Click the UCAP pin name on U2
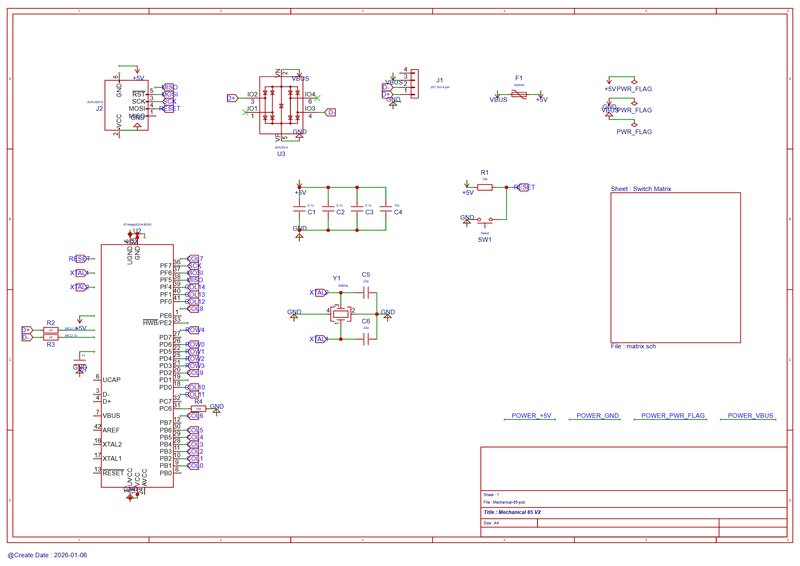The height and width of the screenshot is (566, 800). point(112,380)
